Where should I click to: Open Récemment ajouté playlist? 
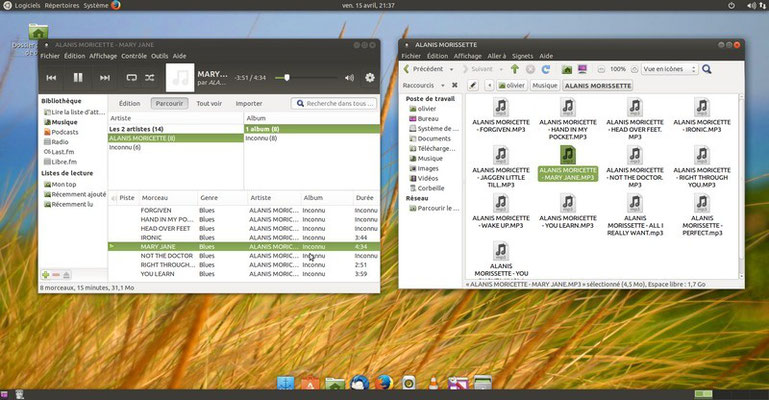75,194
